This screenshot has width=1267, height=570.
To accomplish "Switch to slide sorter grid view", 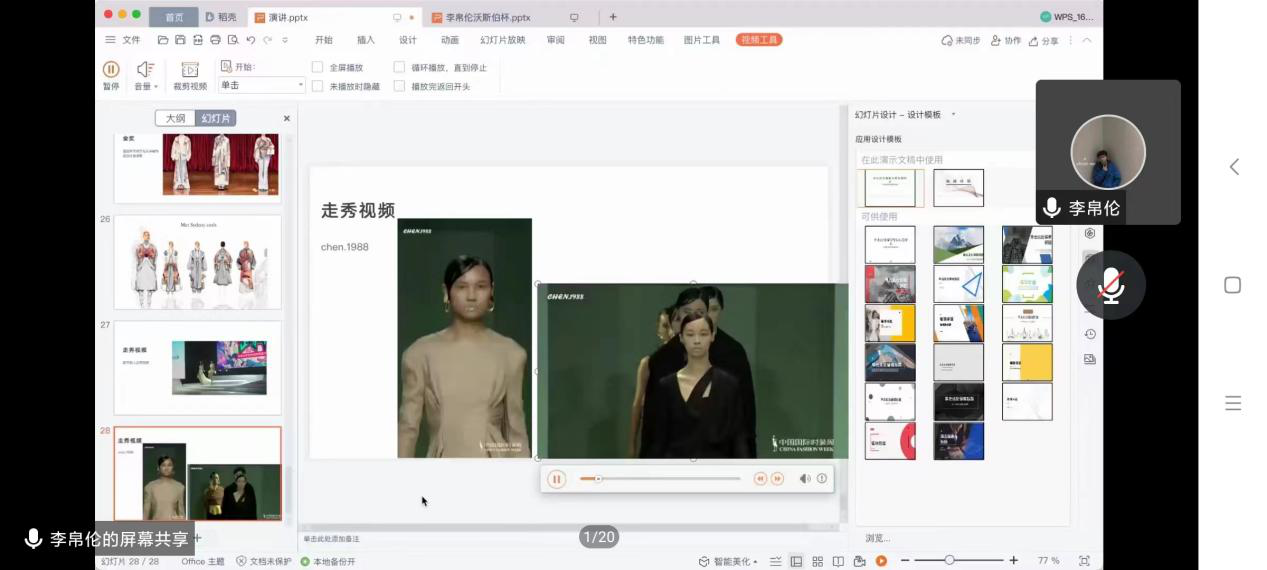I will 817,561.
